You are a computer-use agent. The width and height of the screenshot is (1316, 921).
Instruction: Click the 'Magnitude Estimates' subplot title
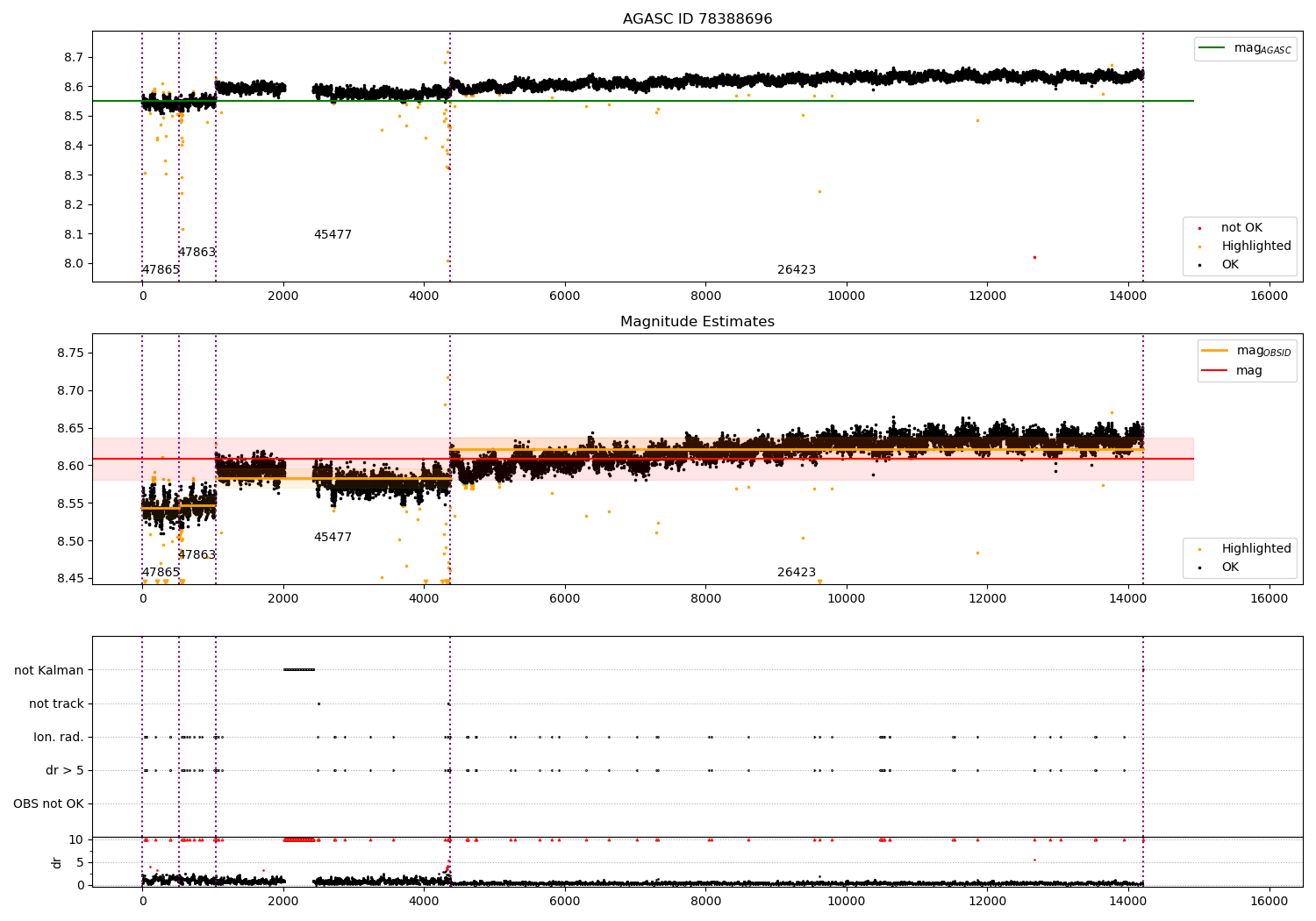tap(697, 322)
